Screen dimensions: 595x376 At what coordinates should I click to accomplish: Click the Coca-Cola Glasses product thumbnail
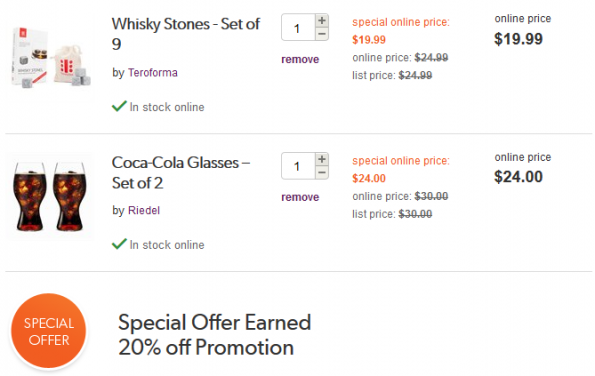click(x=50, y=196)
